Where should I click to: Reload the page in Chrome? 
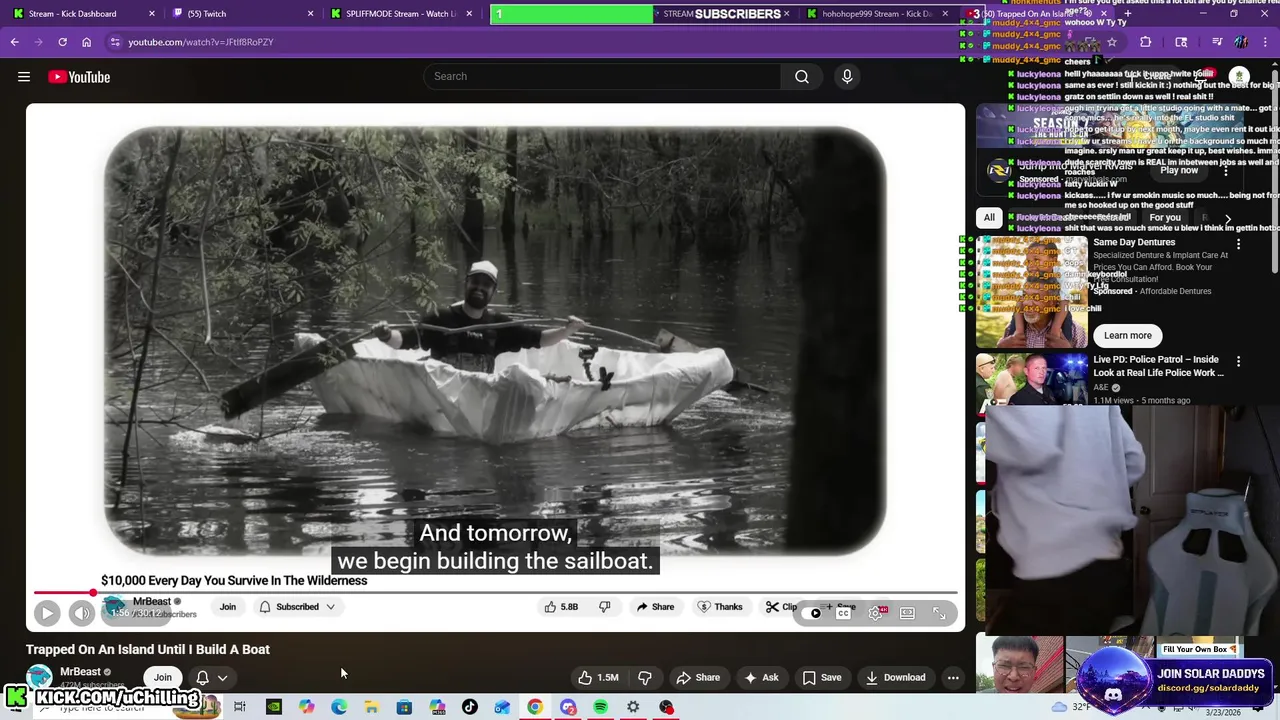(x=62, y=42)
